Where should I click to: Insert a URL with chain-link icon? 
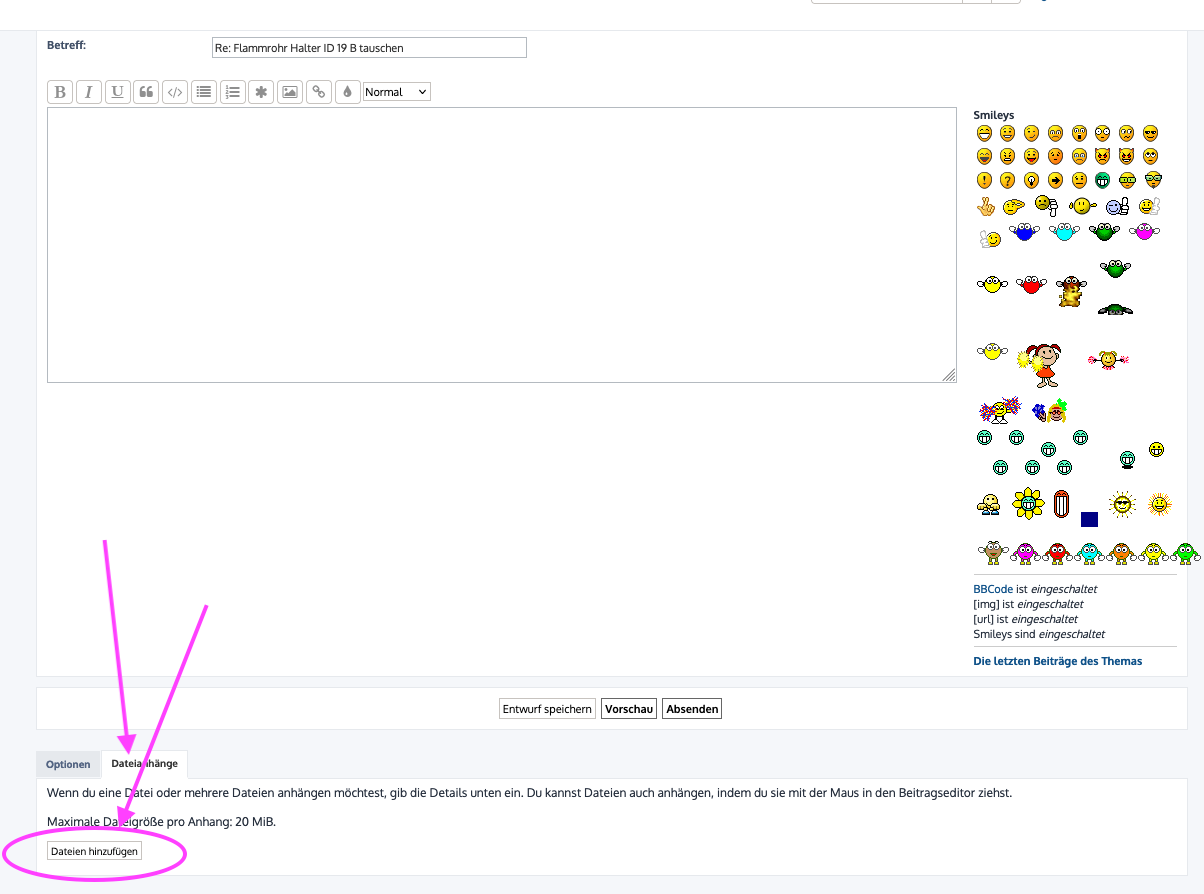pyautogui.click(x=319, y=92)
